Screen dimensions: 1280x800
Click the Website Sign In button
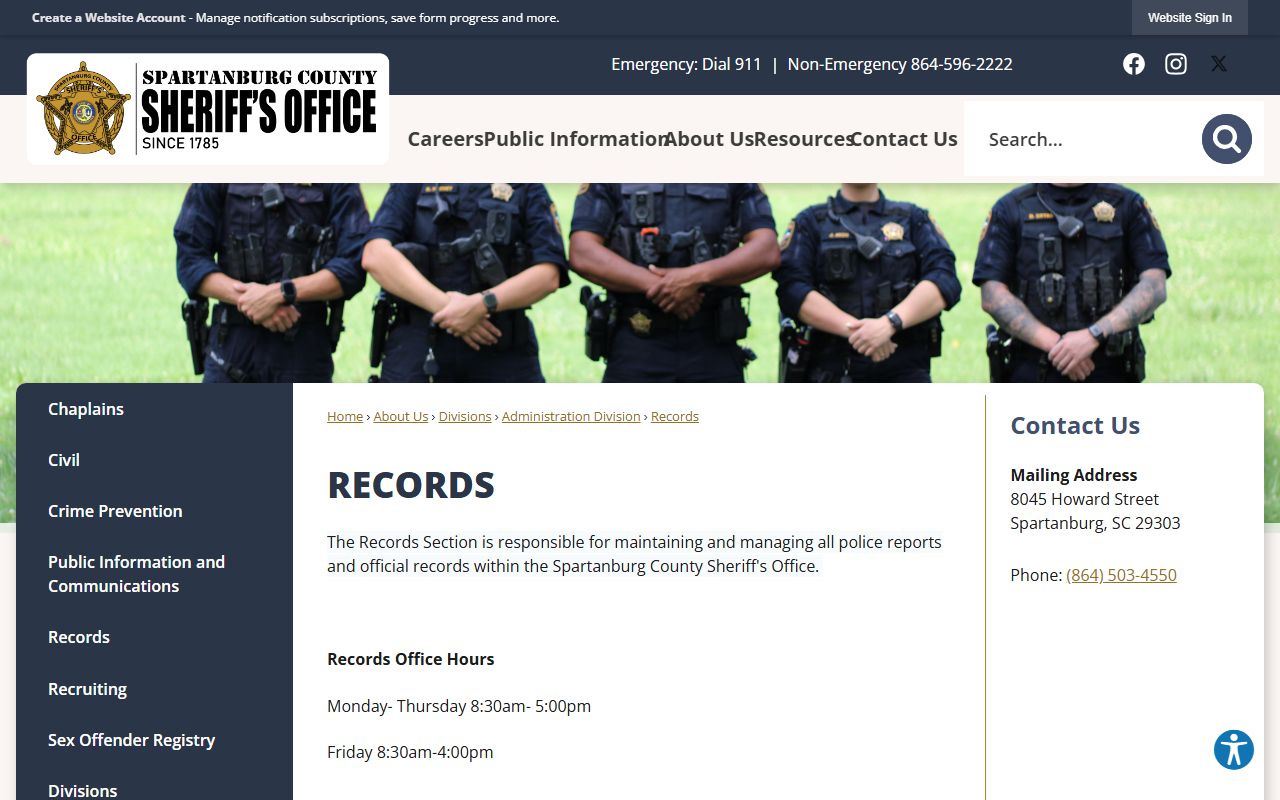1190,18
